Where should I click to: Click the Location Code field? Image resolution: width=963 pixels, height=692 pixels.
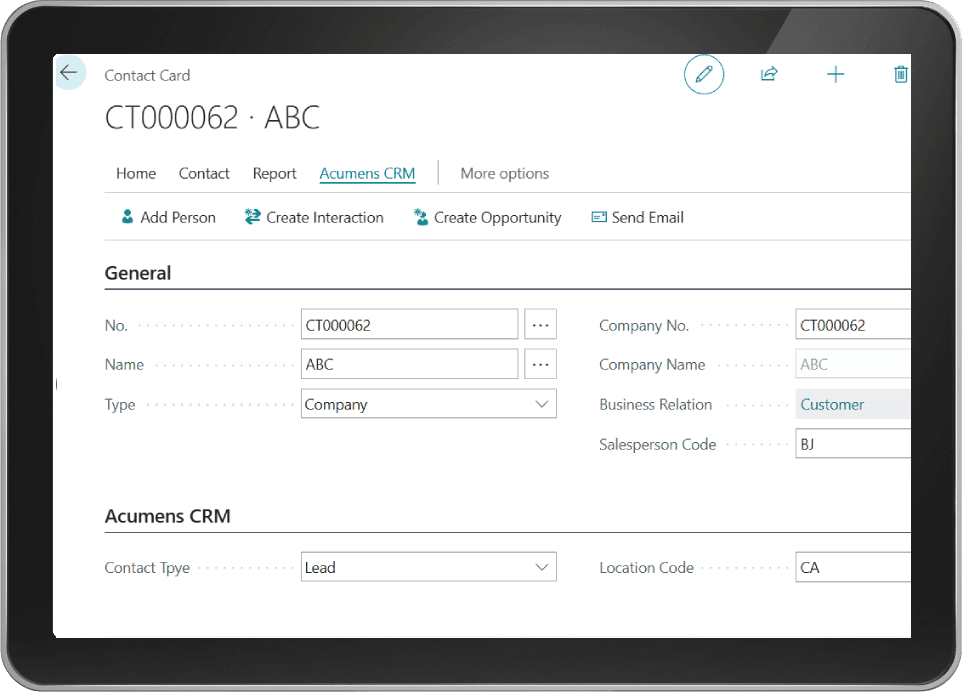coord(853,567)
